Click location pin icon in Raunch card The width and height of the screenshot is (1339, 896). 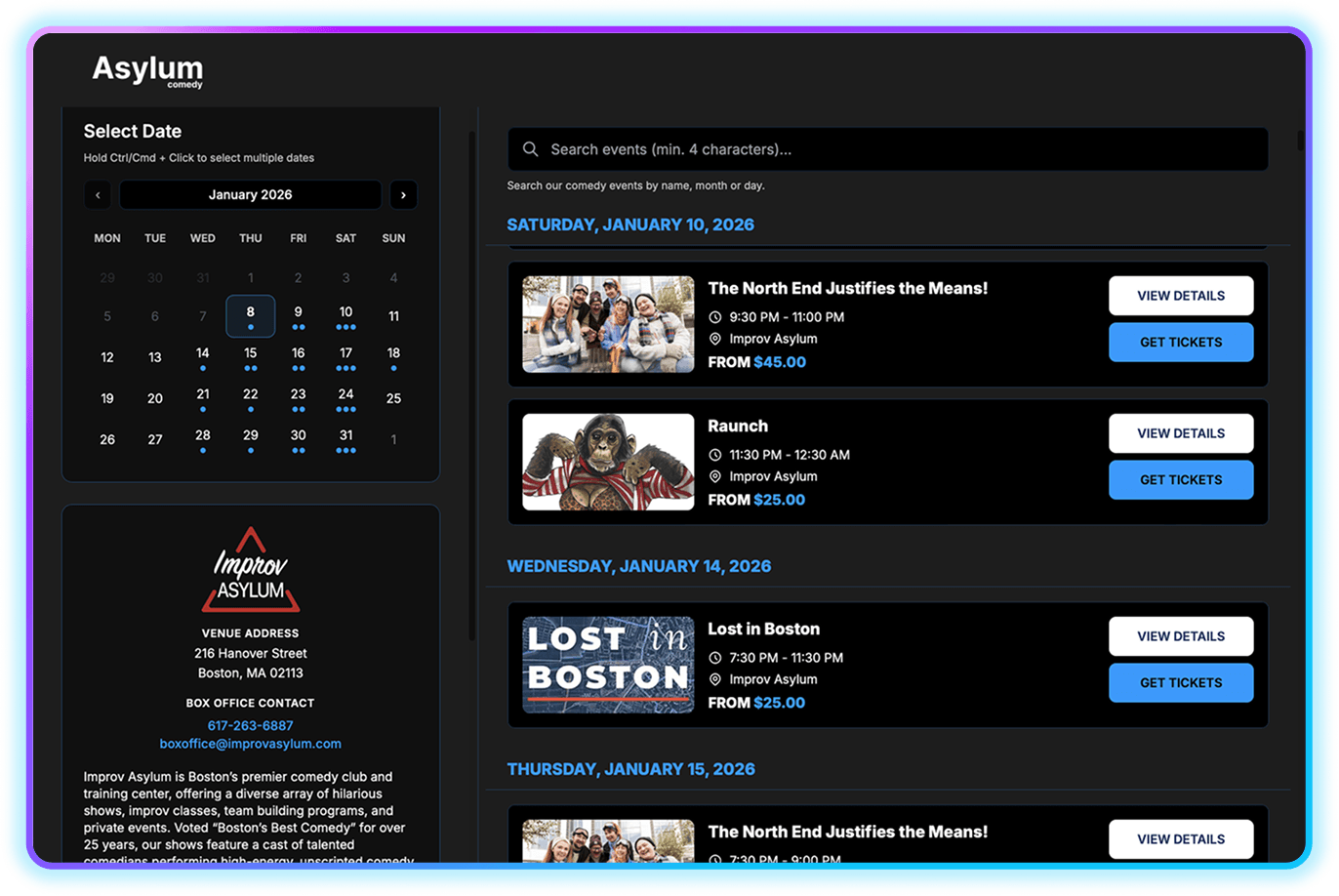(714, 476)
